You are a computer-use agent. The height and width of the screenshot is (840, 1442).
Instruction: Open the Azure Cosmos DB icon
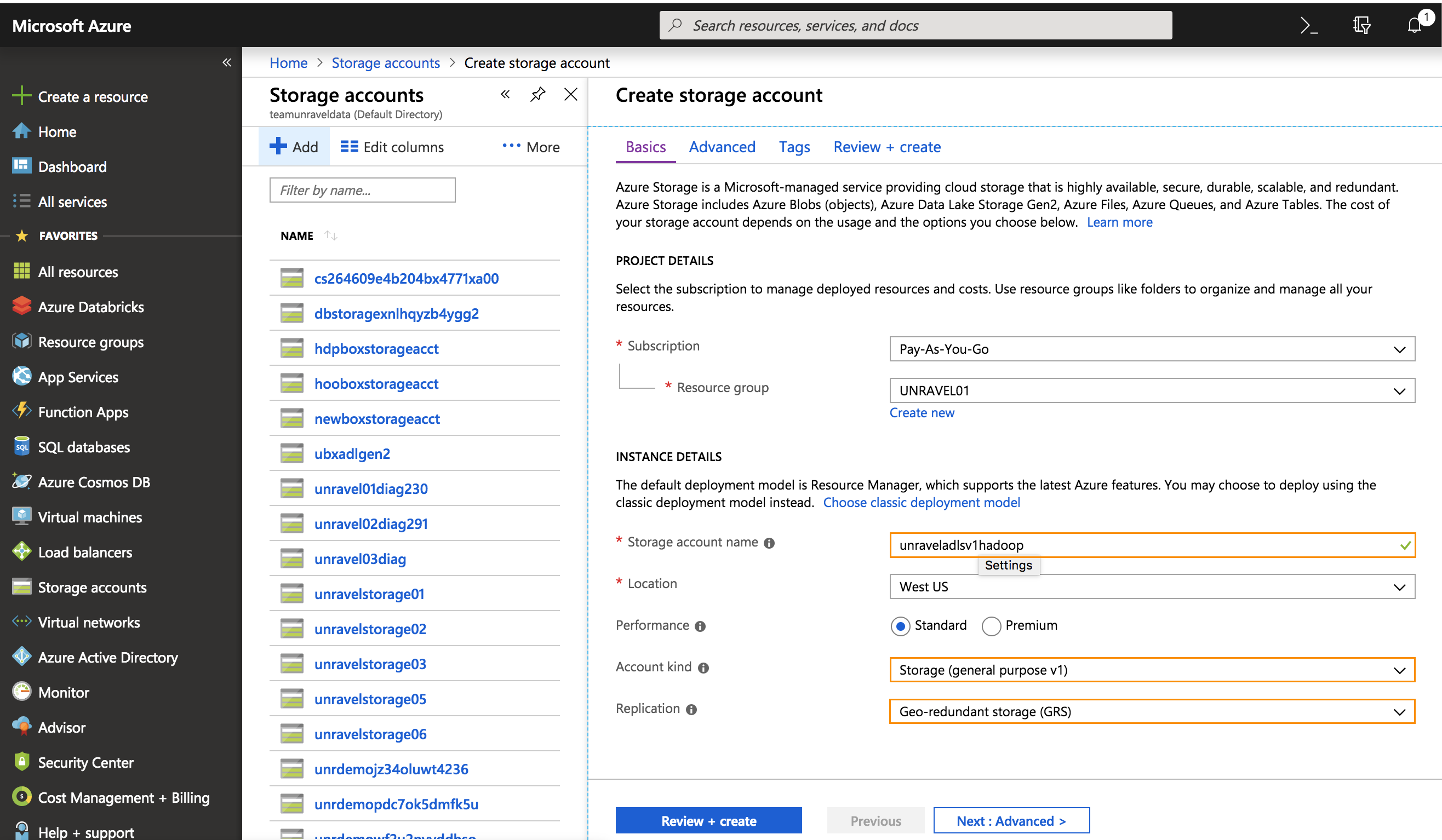21,481
